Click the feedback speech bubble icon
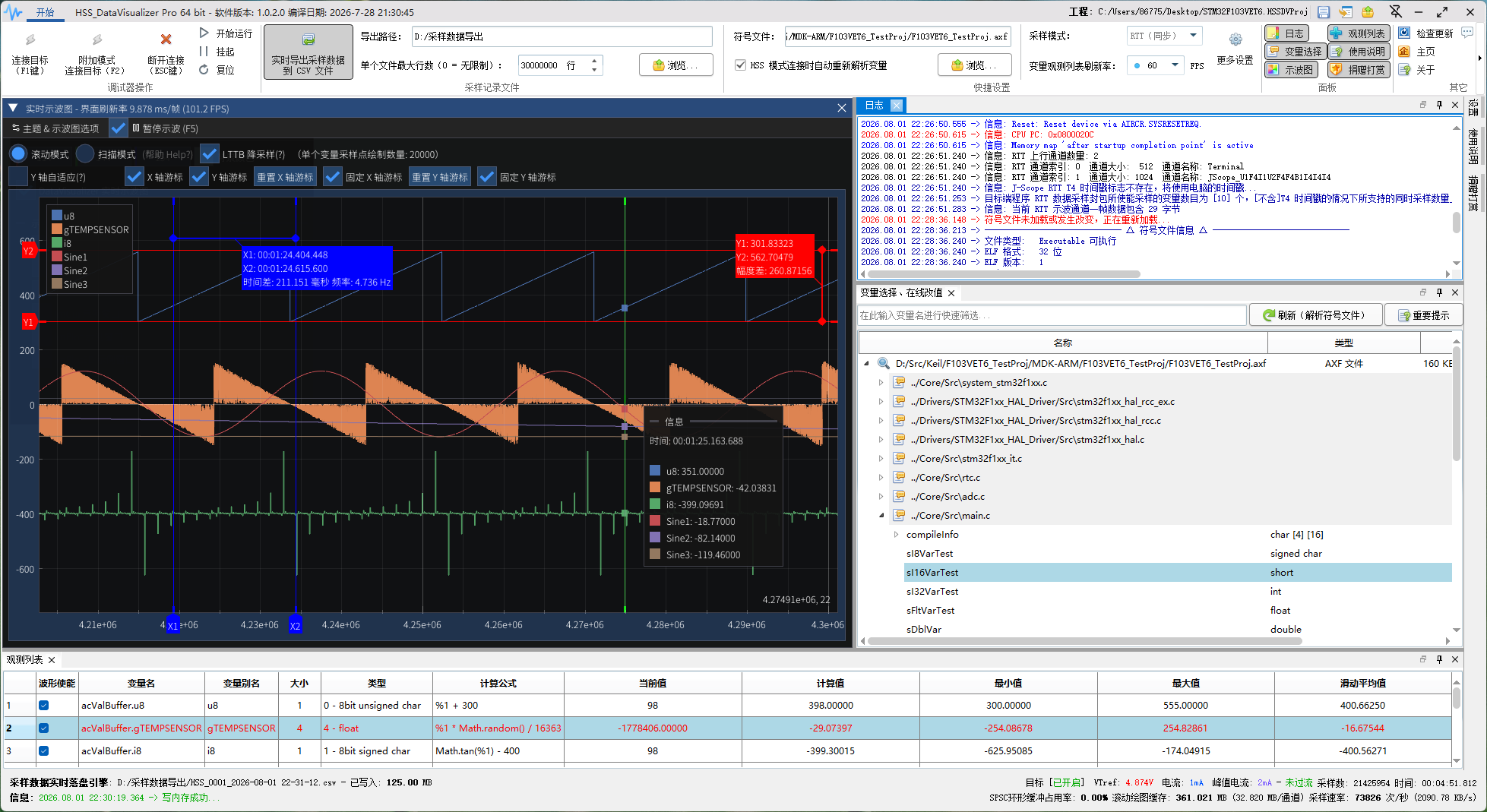 coord(1467,32)
